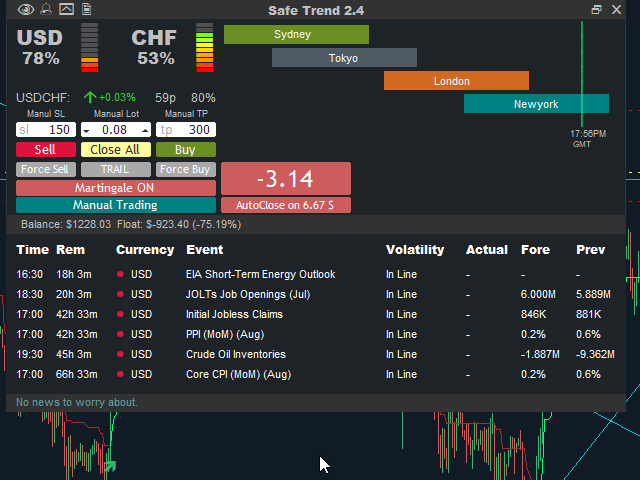This screenshot has width=640, height=480.
Task: Click the CHF strength meter bars
Action: (x=204, y=47)
